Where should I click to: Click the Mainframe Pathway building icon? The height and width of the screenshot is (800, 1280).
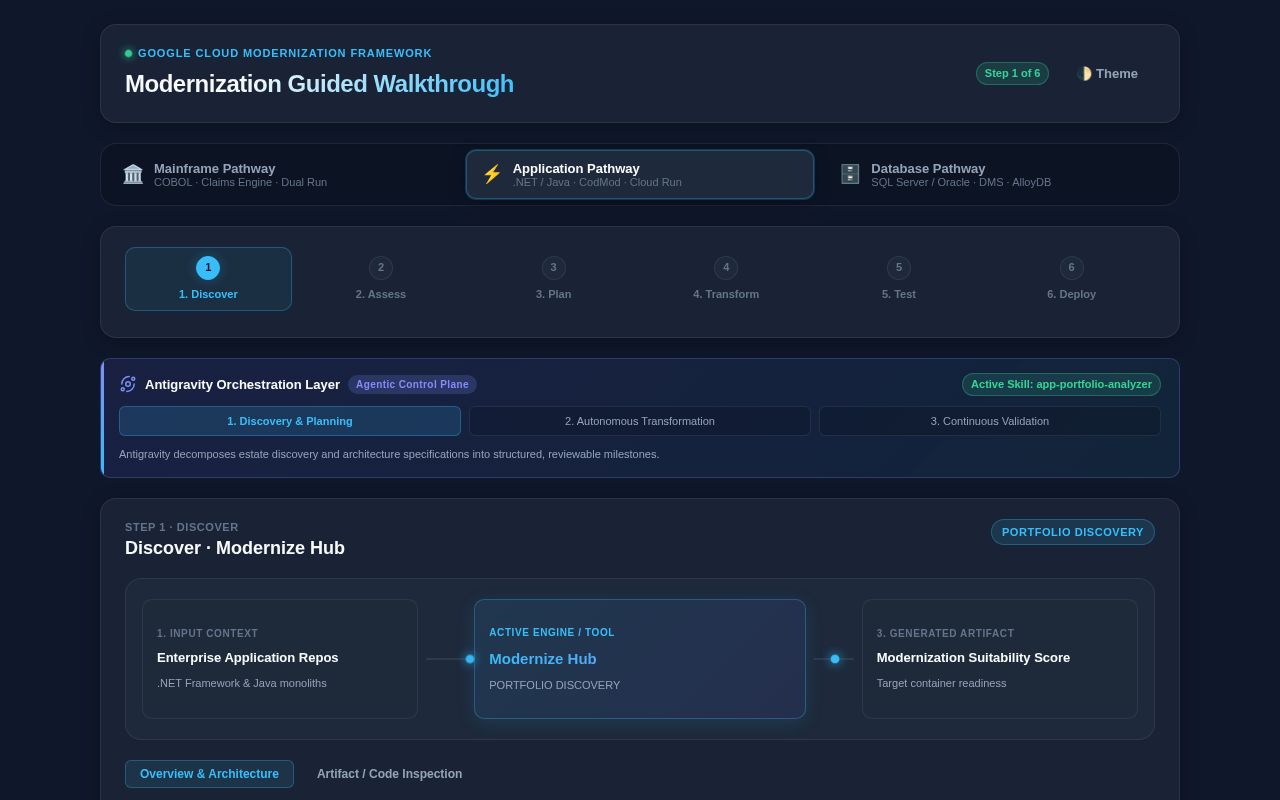133,174
